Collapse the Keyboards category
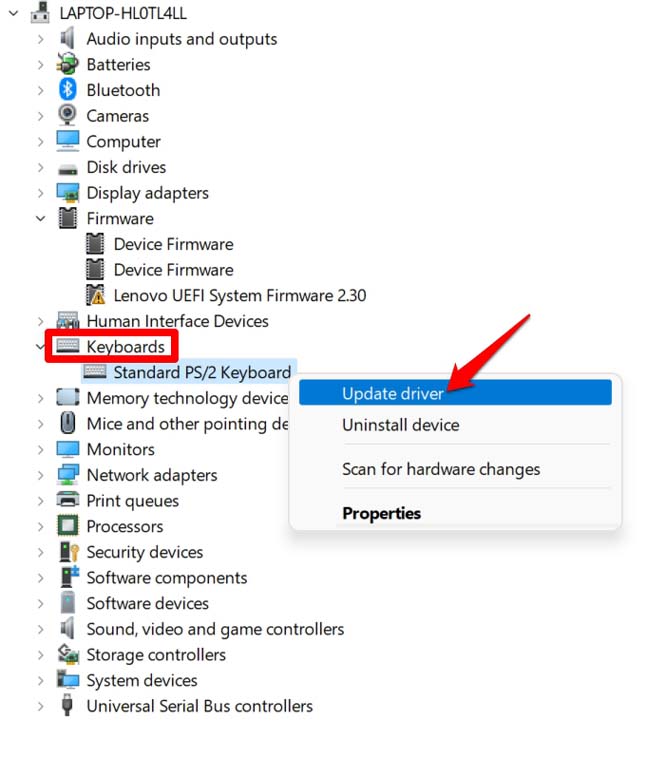The width and height of the screenshot is (646, 777). pyautogui.click(x=40, y=347)
